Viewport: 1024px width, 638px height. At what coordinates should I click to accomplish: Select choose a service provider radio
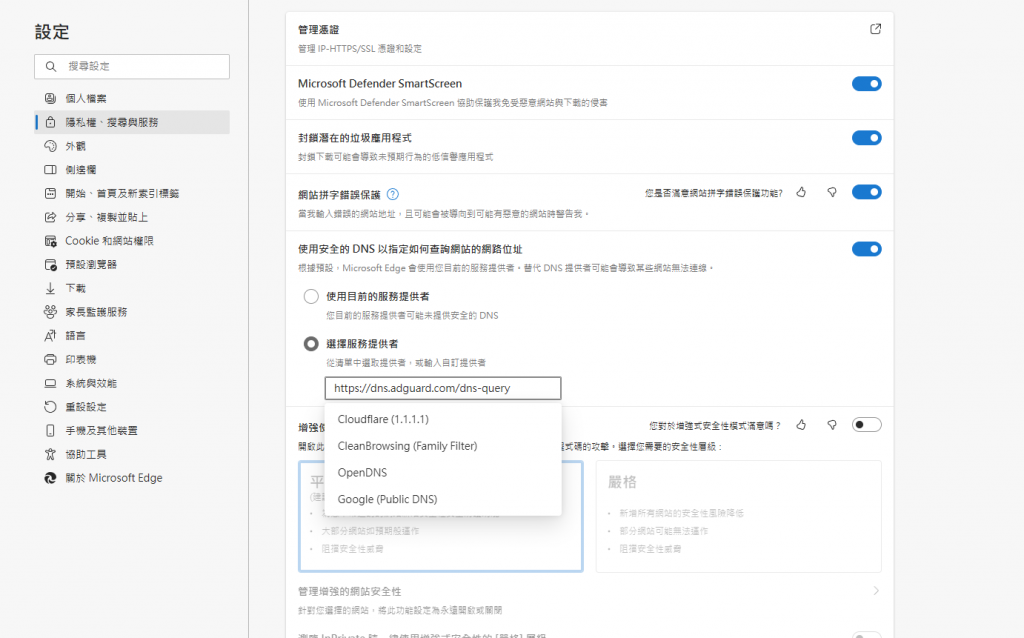click(311, 344)
